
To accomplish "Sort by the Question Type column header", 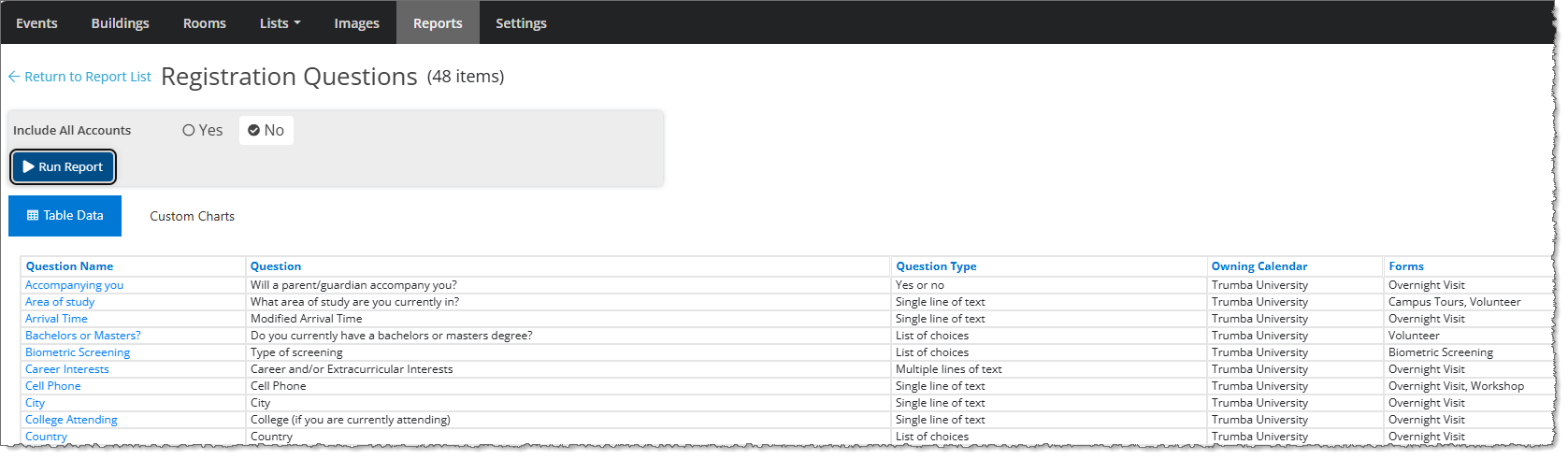I will tap(936, 266).
